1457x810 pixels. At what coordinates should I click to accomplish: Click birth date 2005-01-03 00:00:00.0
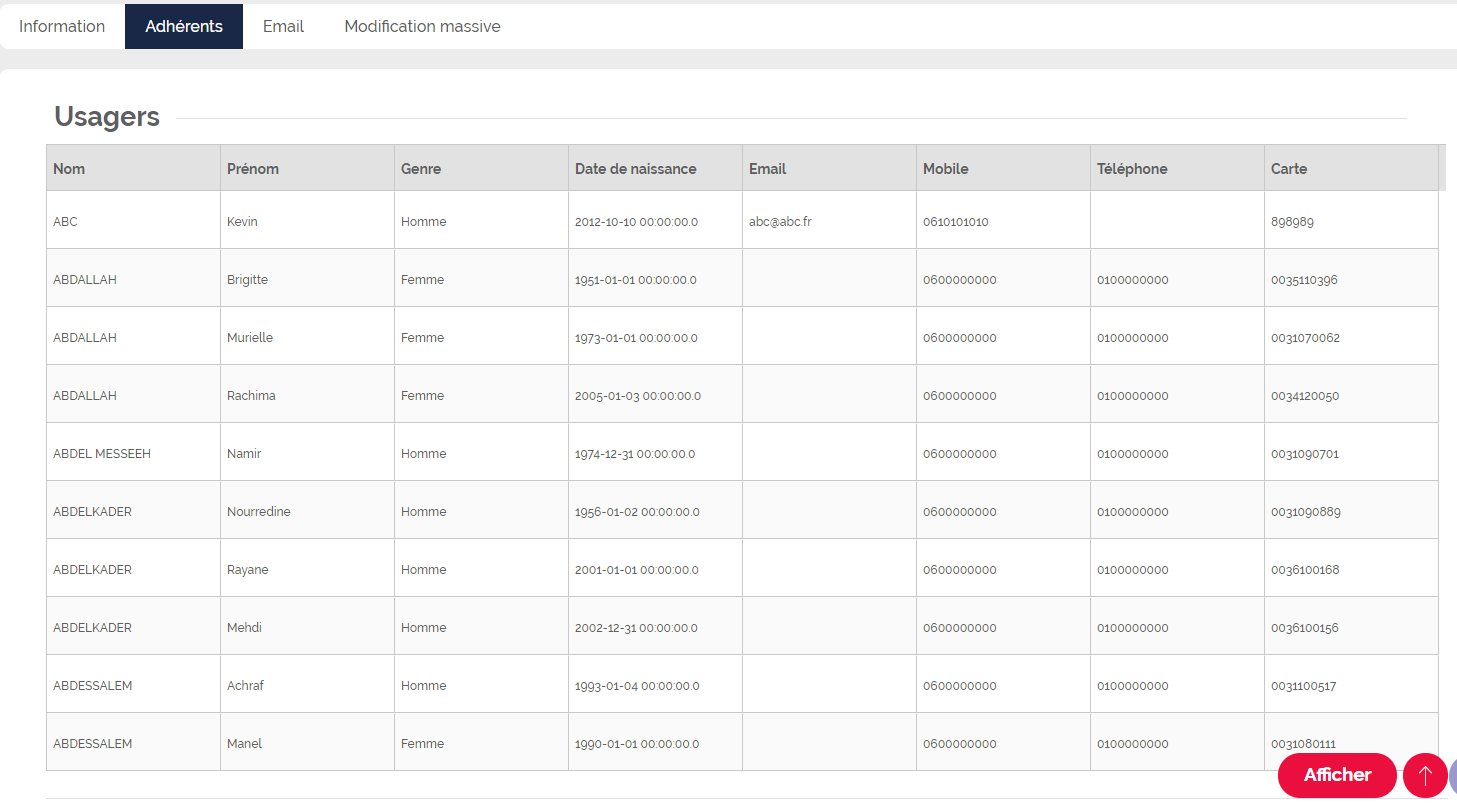click(x=638, y=396)
